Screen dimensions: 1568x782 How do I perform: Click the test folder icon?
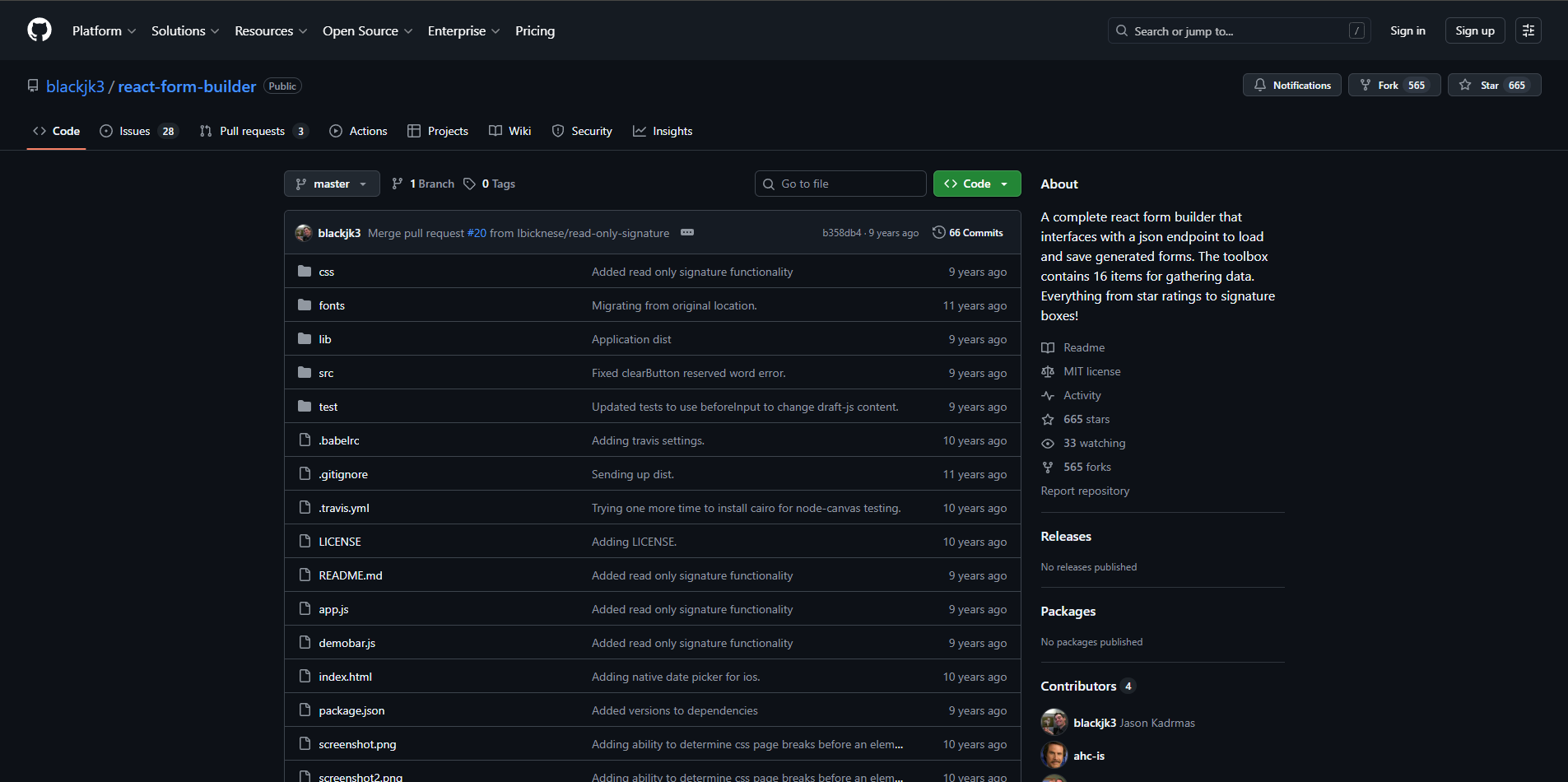pyautogui.click(x=305, y=407)
